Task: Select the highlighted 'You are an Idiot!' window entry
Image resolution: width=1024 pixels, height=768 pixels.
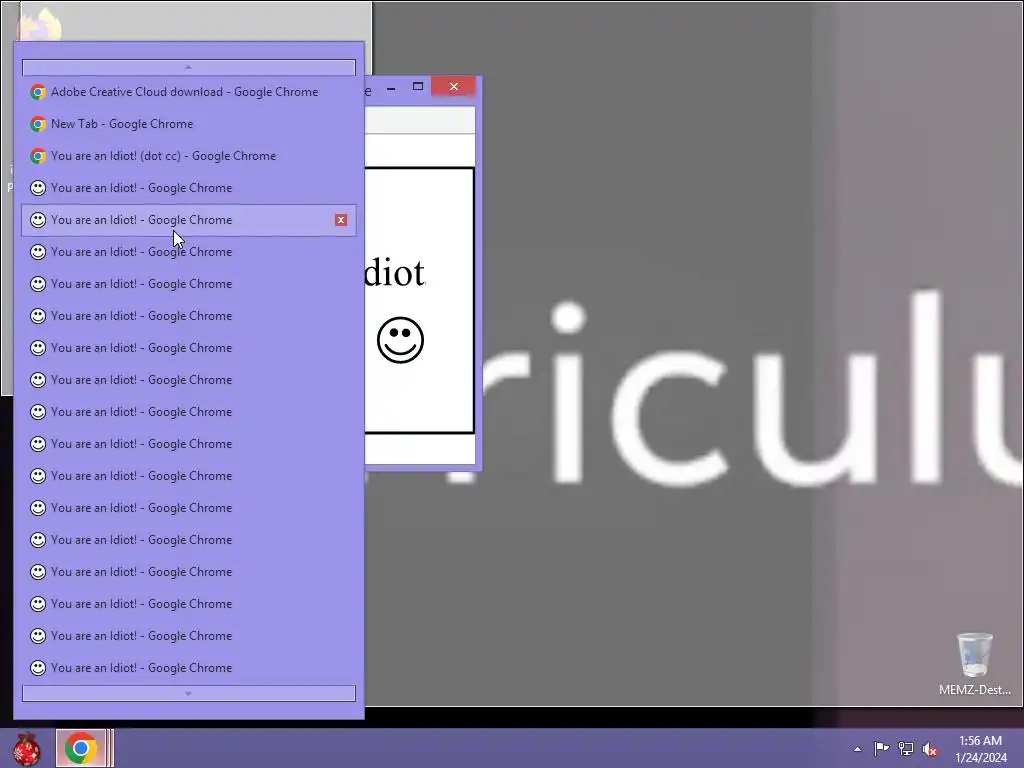Action: pyautogui.click(x=189, y=220)
